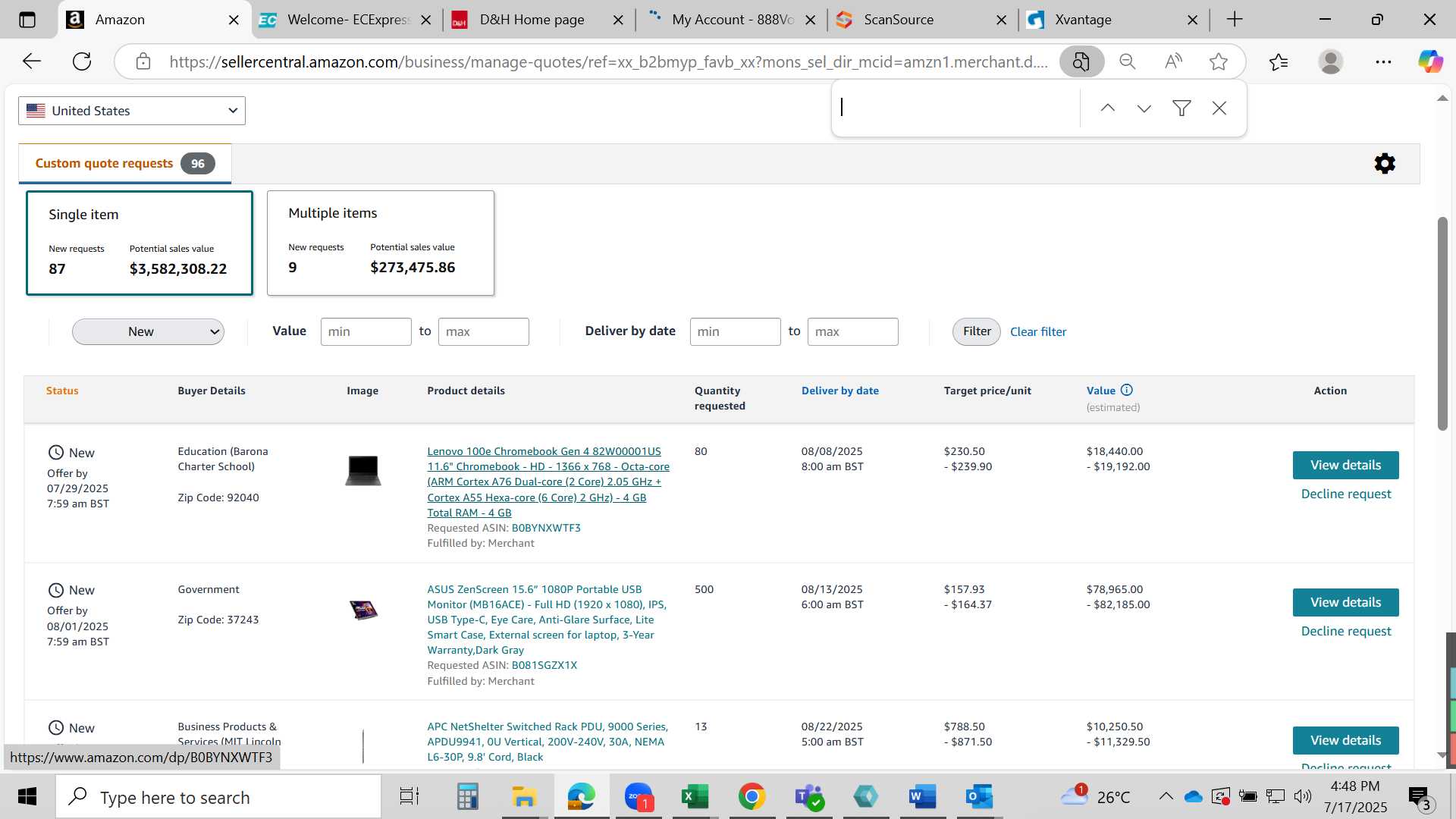Sort by Value column header
Viewport: 1456px width, 819px height.
[1101, 391]
